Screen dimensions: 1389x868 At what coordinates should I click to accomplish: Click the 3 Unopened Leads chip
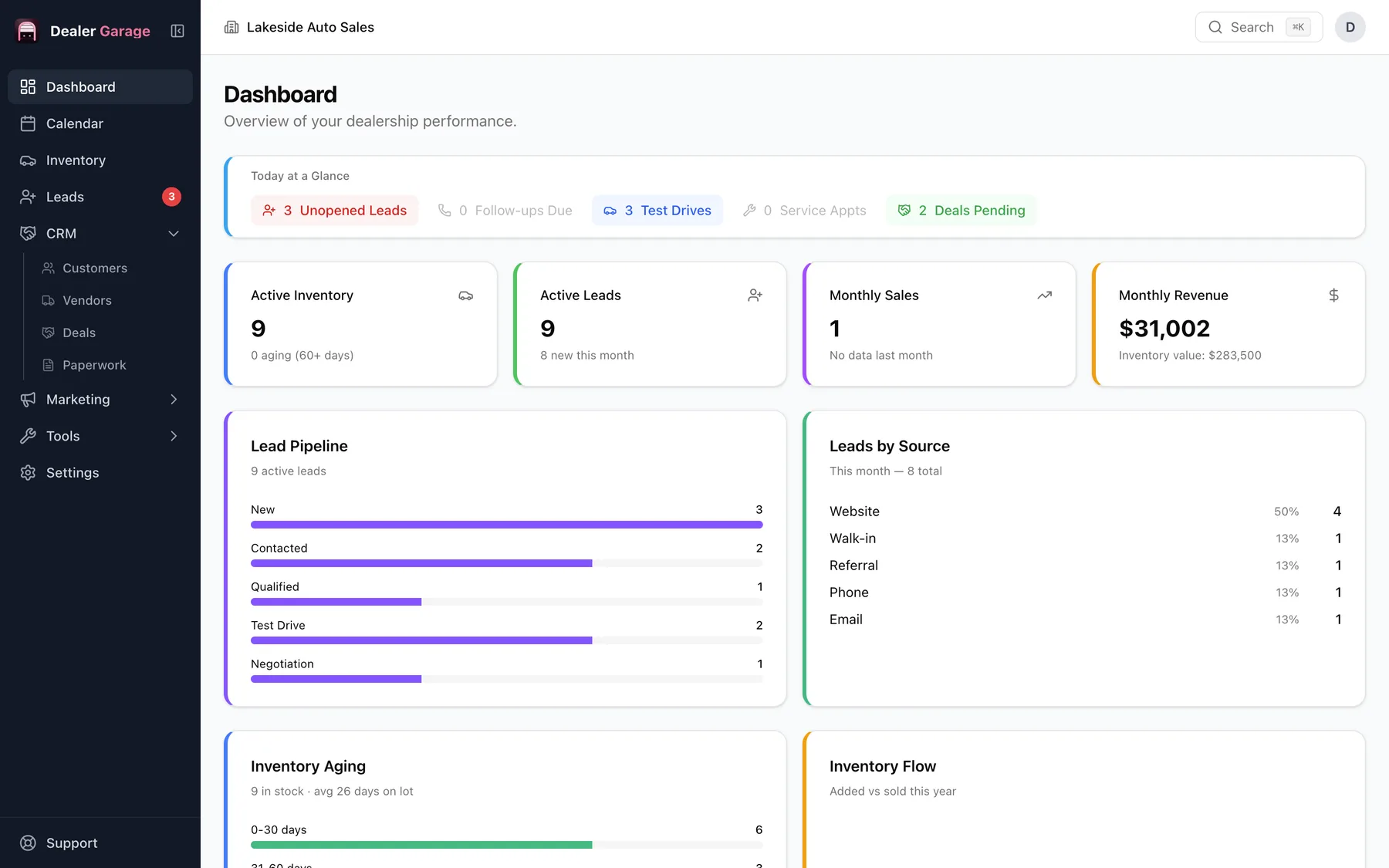click(x=334, y=211)
